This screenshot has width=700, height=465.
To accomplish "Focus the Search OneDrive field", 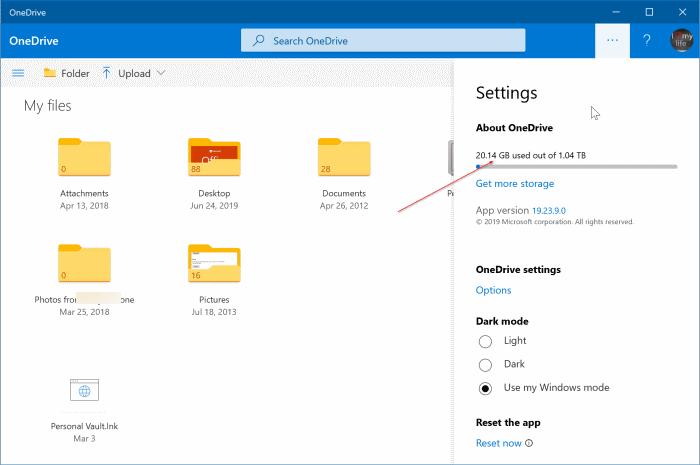I will click(383, 41).
